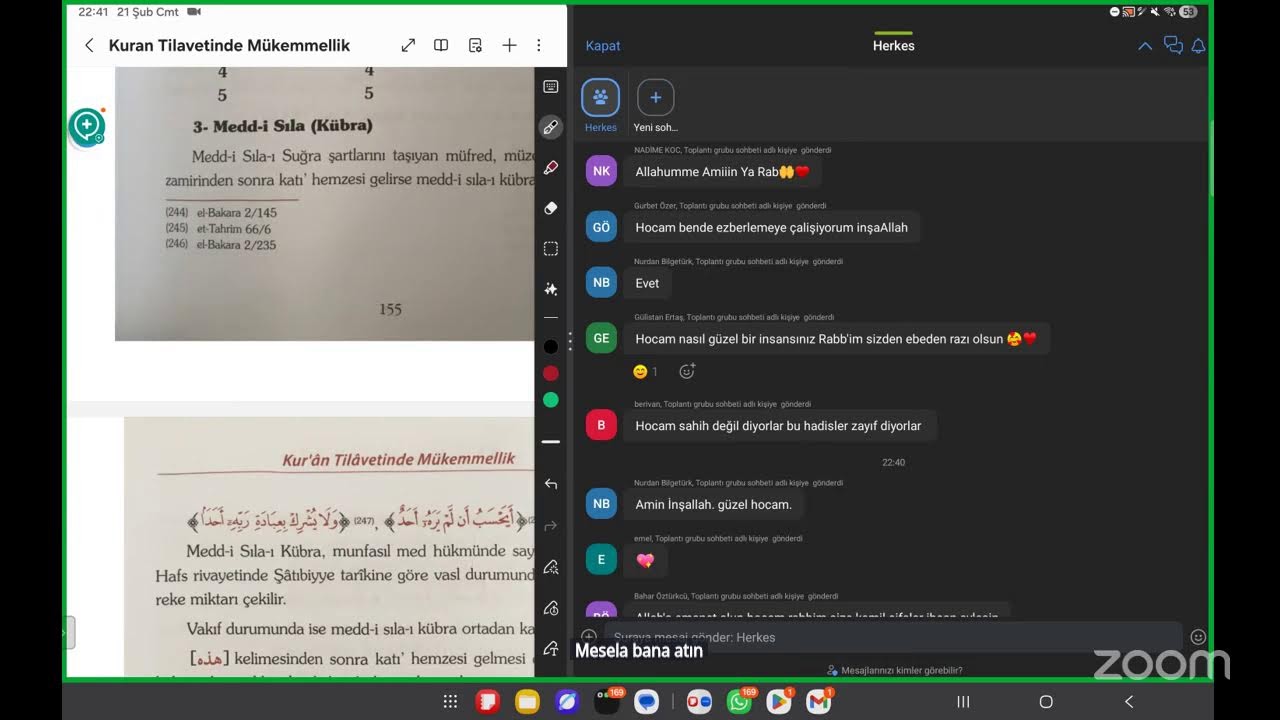Select the pen drawing tool
The height and width of the screenshot is (720, 1280).
point(551,127)
